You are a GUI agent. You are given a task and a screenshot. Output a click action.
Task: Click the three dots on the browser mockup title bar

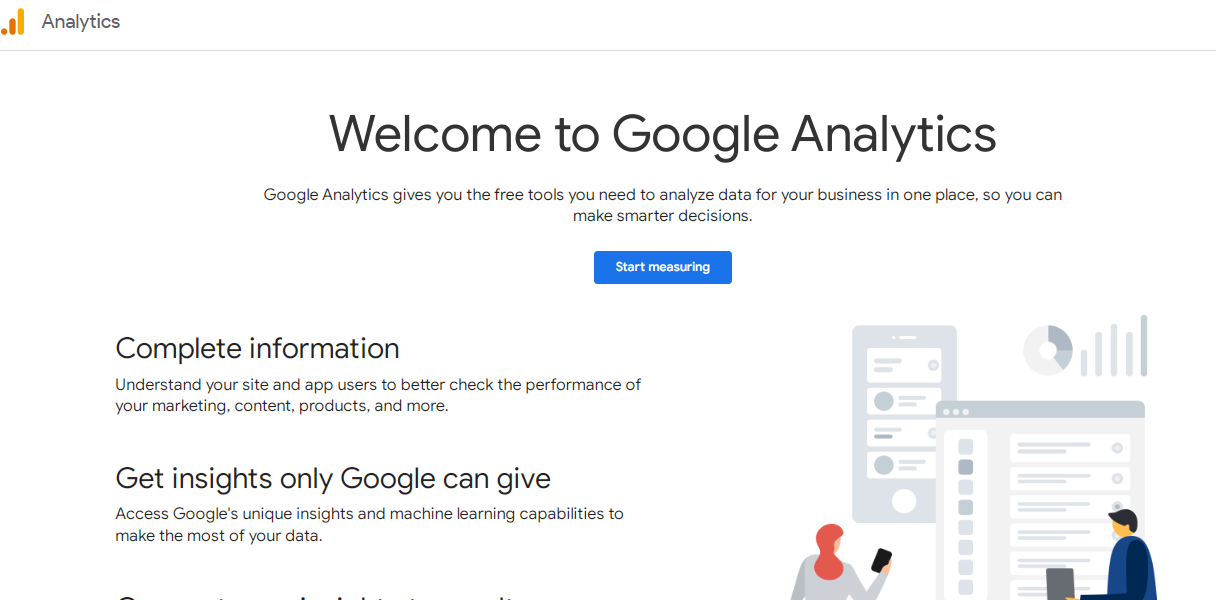[954, 412]
